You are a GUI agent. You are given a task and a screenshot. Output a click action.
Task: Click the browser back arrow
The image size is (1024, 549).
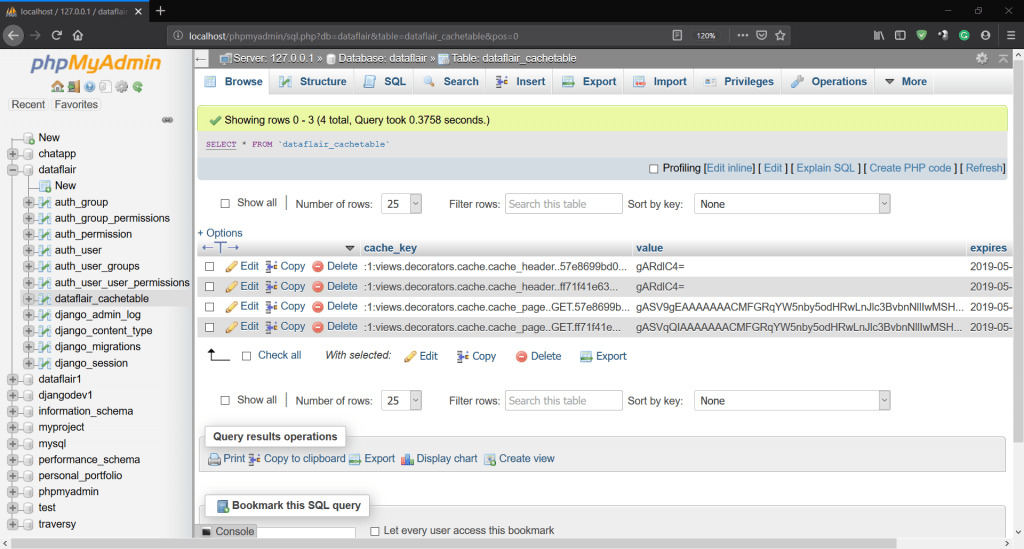pos(14,35)
